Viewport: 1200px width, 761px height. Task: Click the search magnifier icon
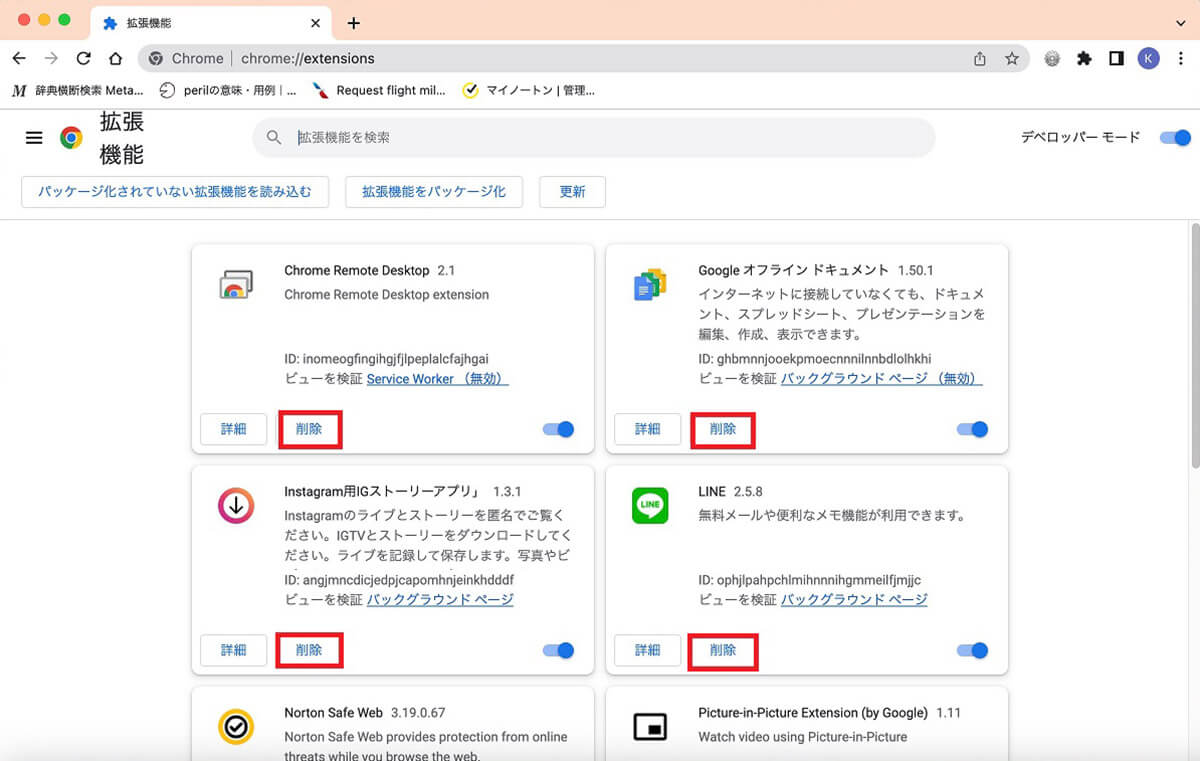pyautogui.click(x=273, y=138)
